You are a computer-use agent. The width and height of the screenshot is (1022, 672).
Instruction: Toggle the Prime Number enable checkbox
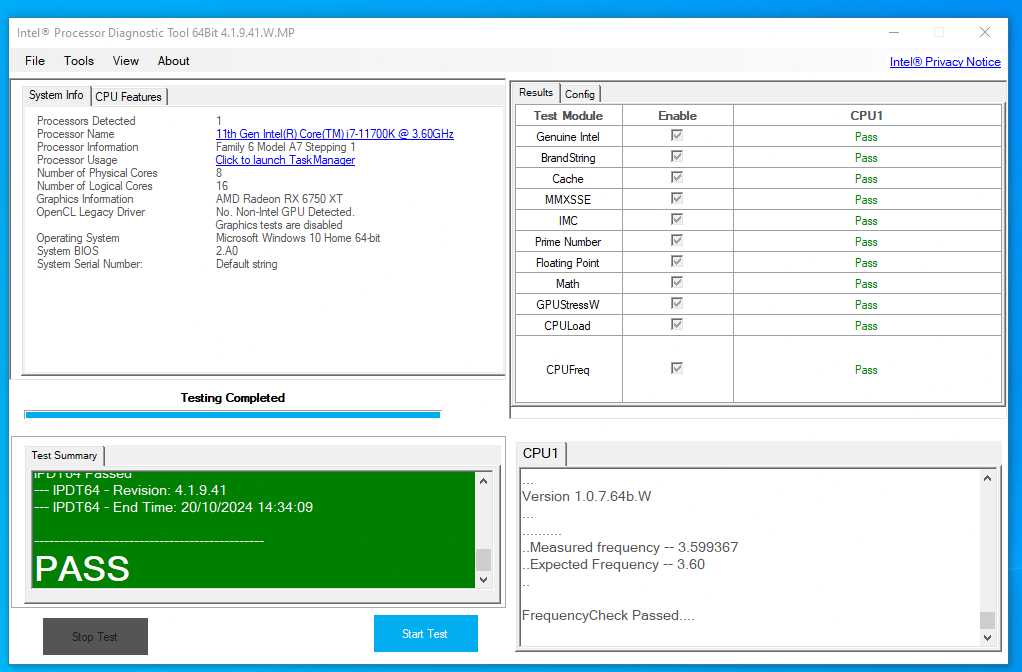[677, 241]
